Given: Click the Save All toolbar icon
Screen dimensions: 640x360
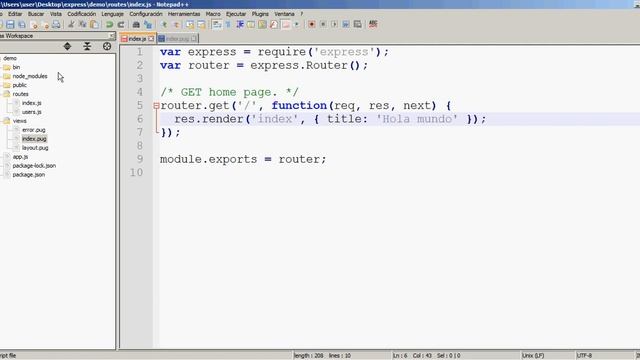Looking at the screenshot, I should 22,24.
